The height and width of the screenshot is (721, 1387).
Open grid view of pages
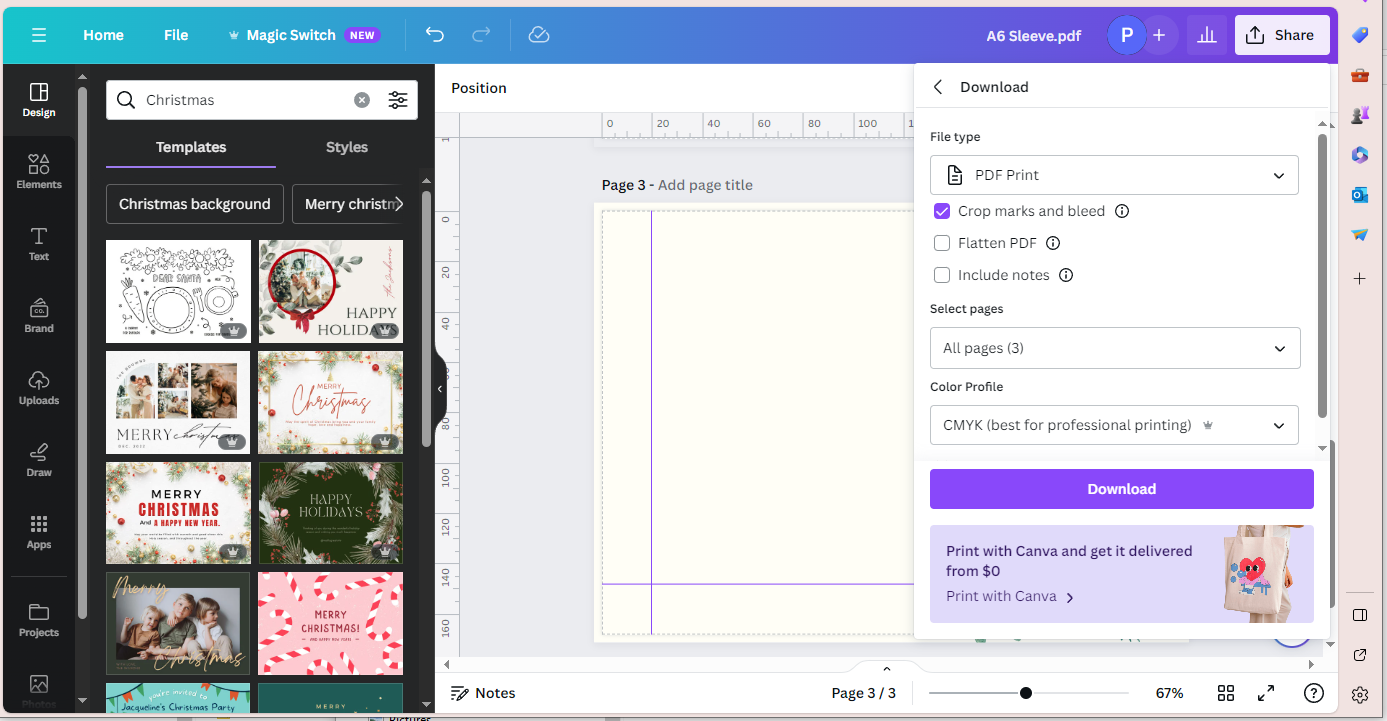click(1226, 693)
